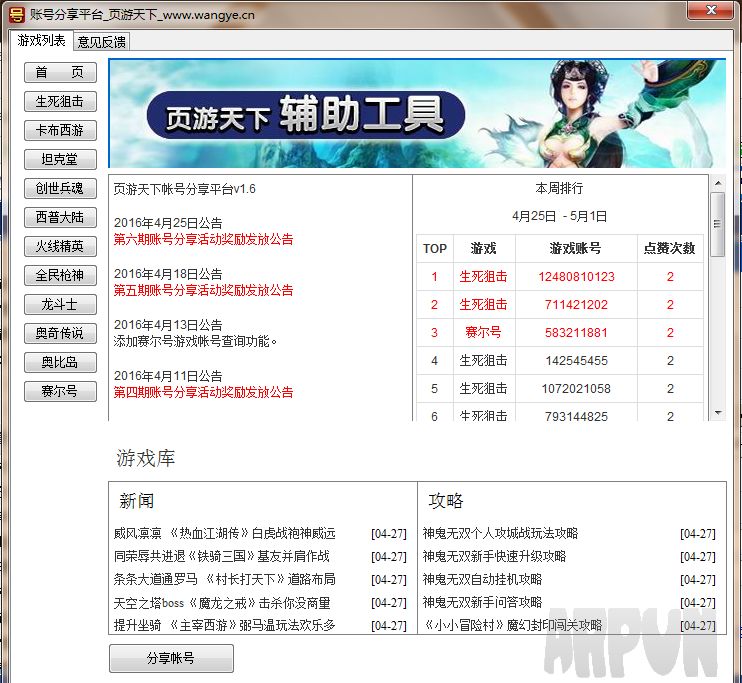Click 赛尔号 game name in rank 3 row
The height and width of the screenshot is (683, 742).
483,333
